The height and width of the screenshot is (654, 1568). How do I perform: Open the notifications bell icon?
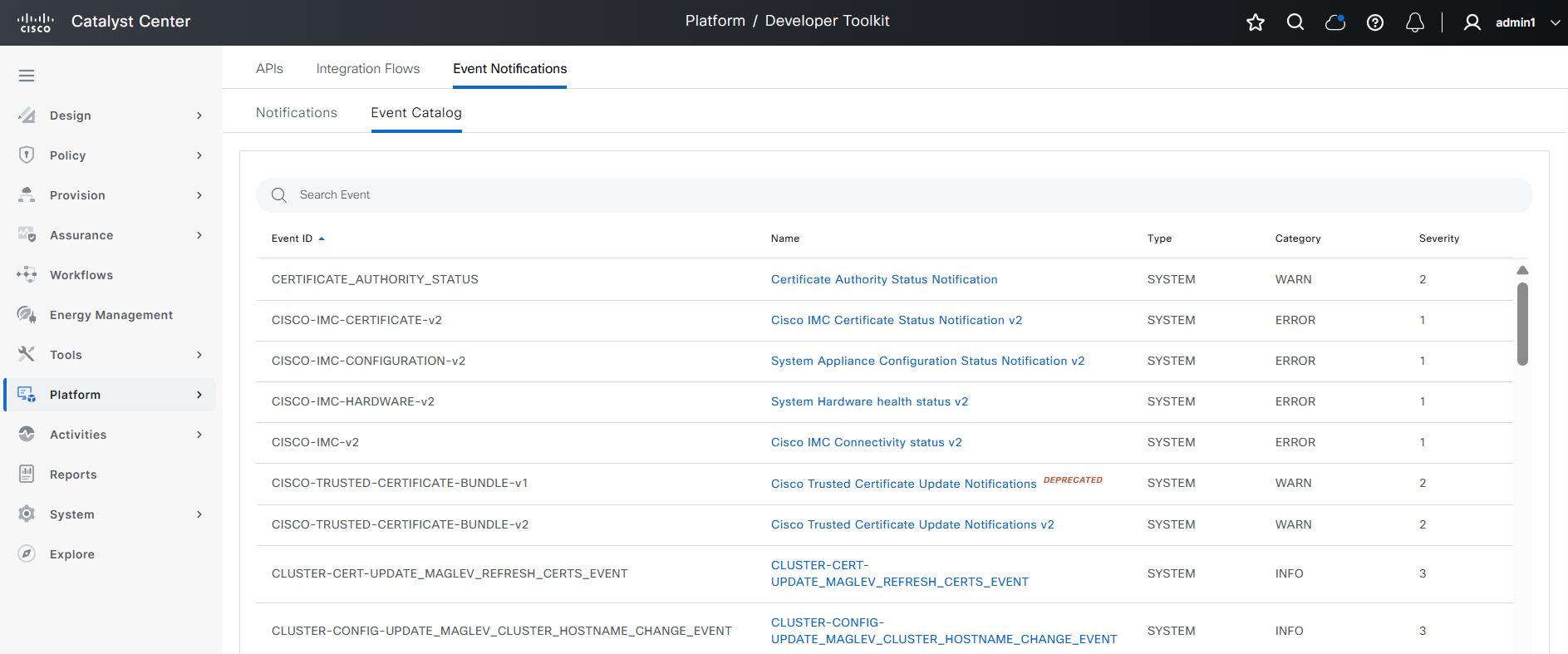coord(1414,22)
